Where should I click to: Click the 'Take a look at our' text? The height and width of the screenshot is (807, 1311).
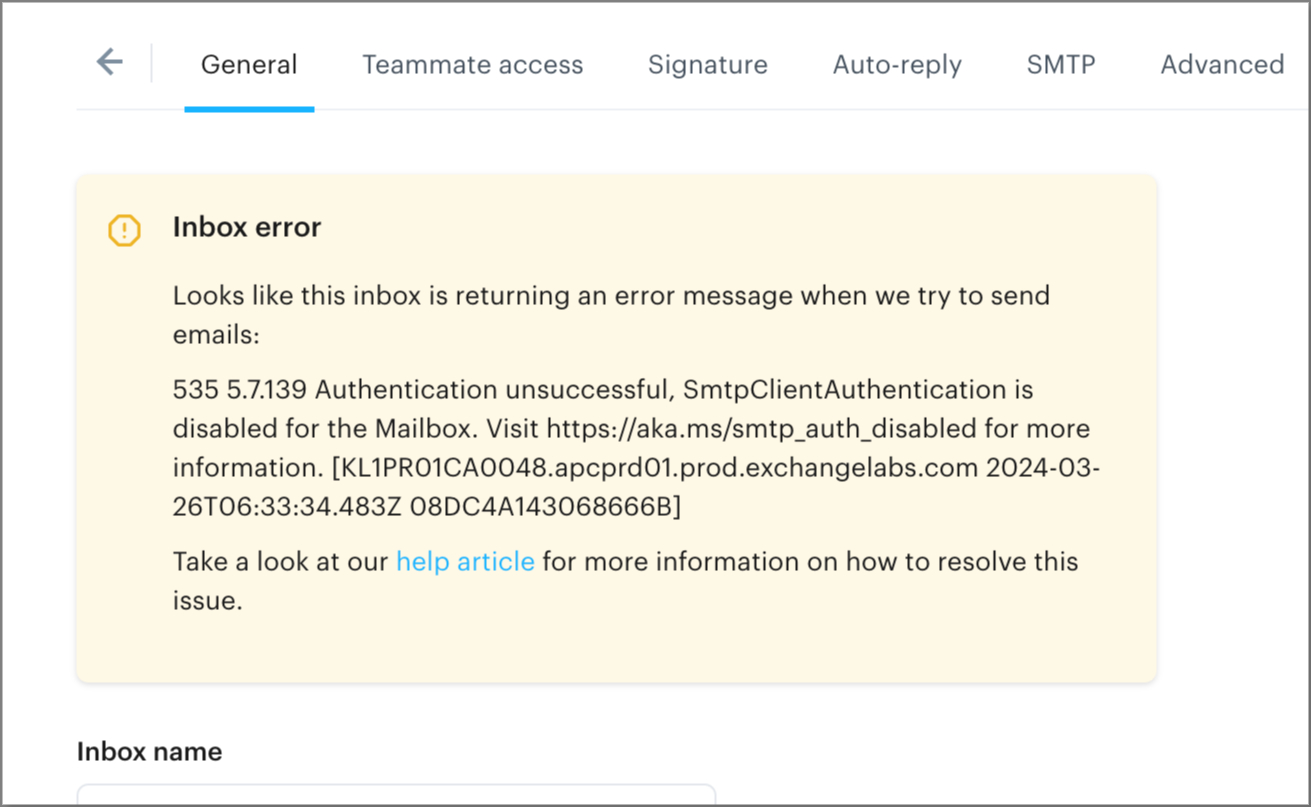coord(280,562)
